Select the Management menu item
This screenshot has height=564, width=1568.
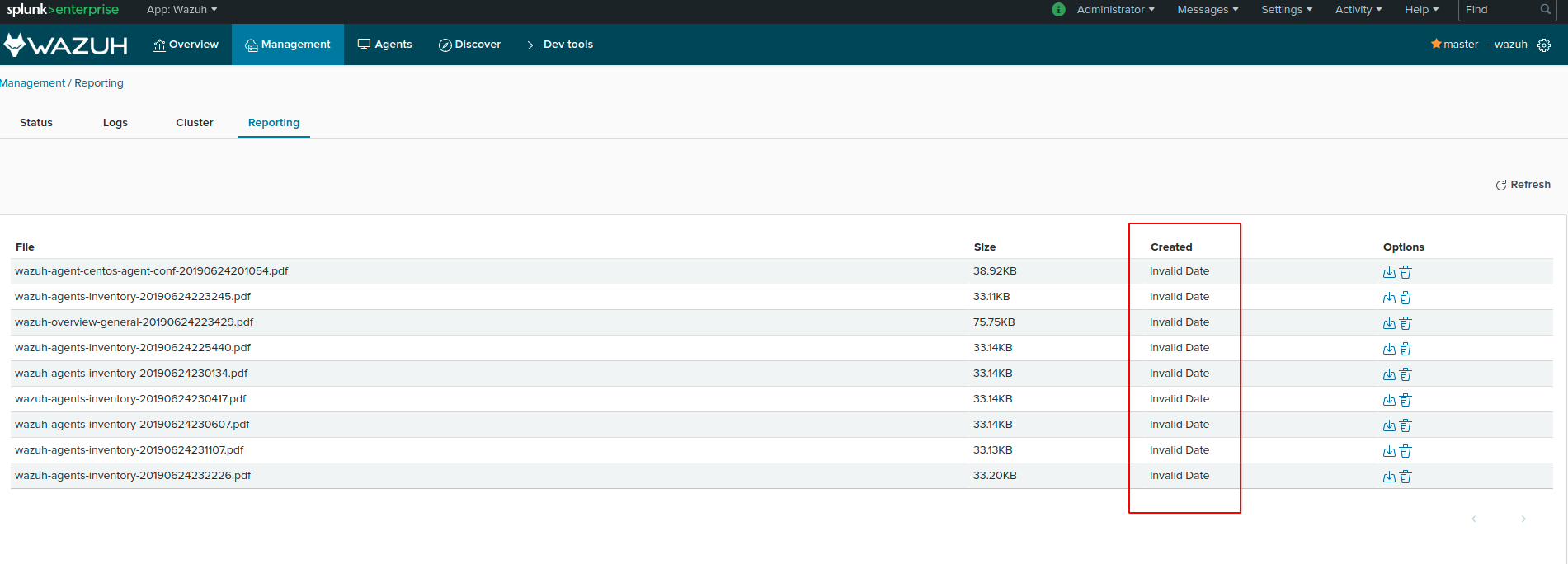click(288, 45)
